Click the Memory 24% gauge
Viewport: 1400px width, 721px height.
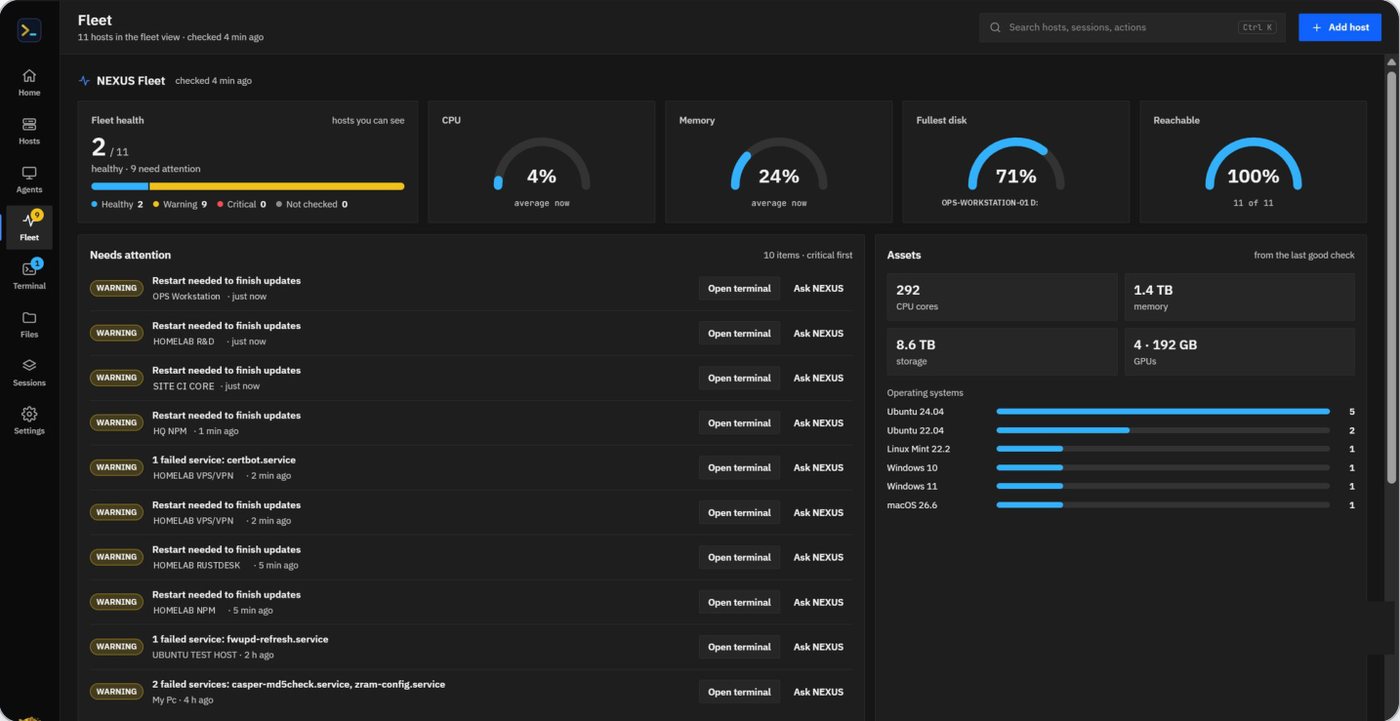(779, 165)
